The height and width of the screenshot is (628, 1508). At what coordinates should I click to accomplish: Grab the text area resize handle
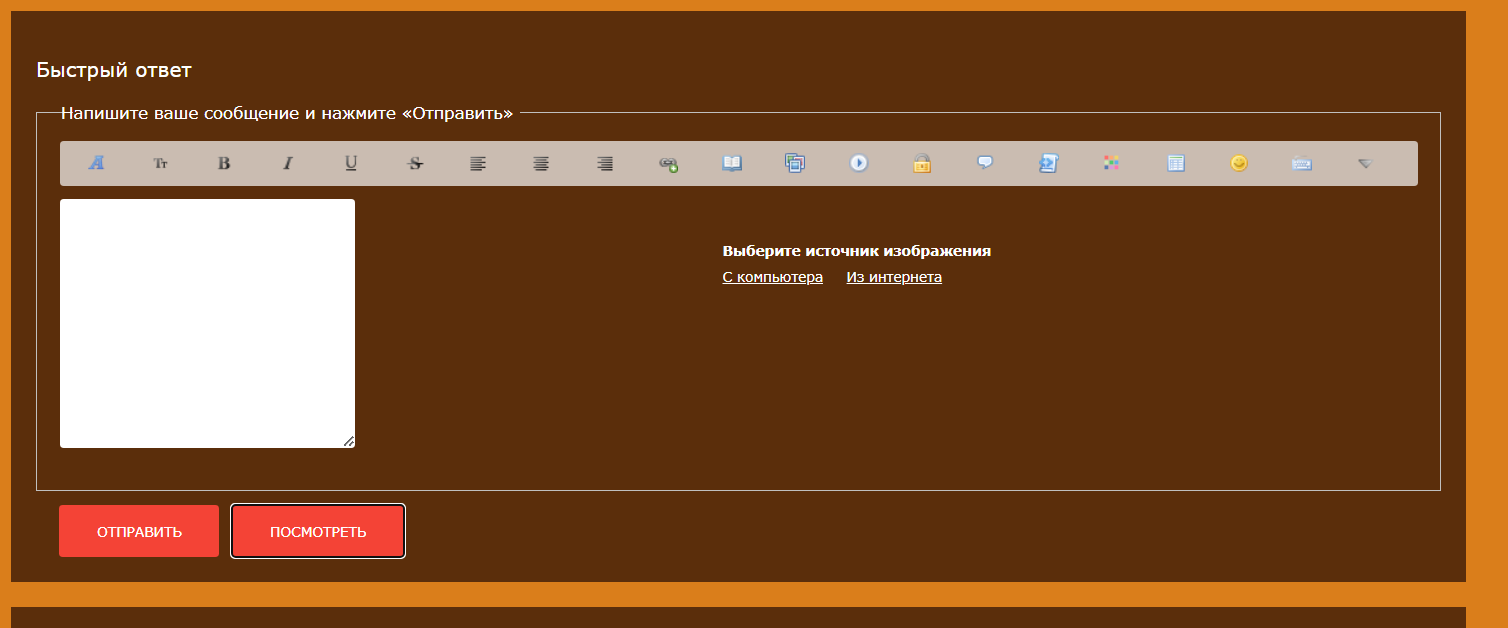click(x=349, y=441)
